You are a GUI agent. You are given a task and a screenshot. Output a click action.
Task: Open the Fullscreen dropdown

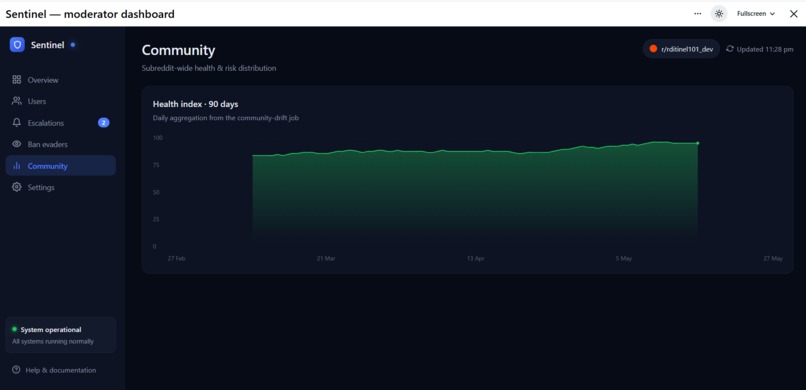756,14
